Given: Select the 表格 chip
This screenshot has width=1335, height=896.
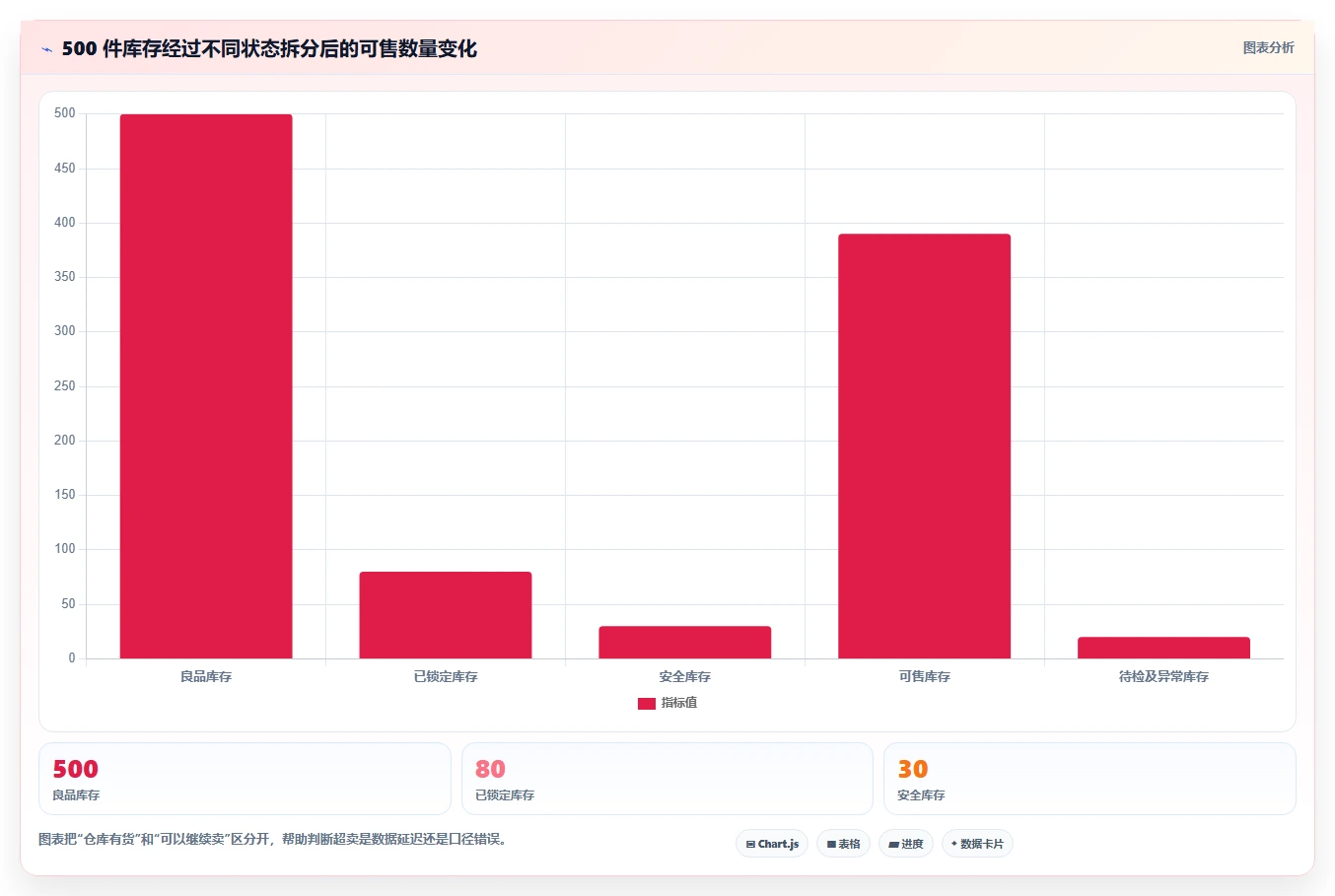Looking at the screenshot, I should coord(843,844).
